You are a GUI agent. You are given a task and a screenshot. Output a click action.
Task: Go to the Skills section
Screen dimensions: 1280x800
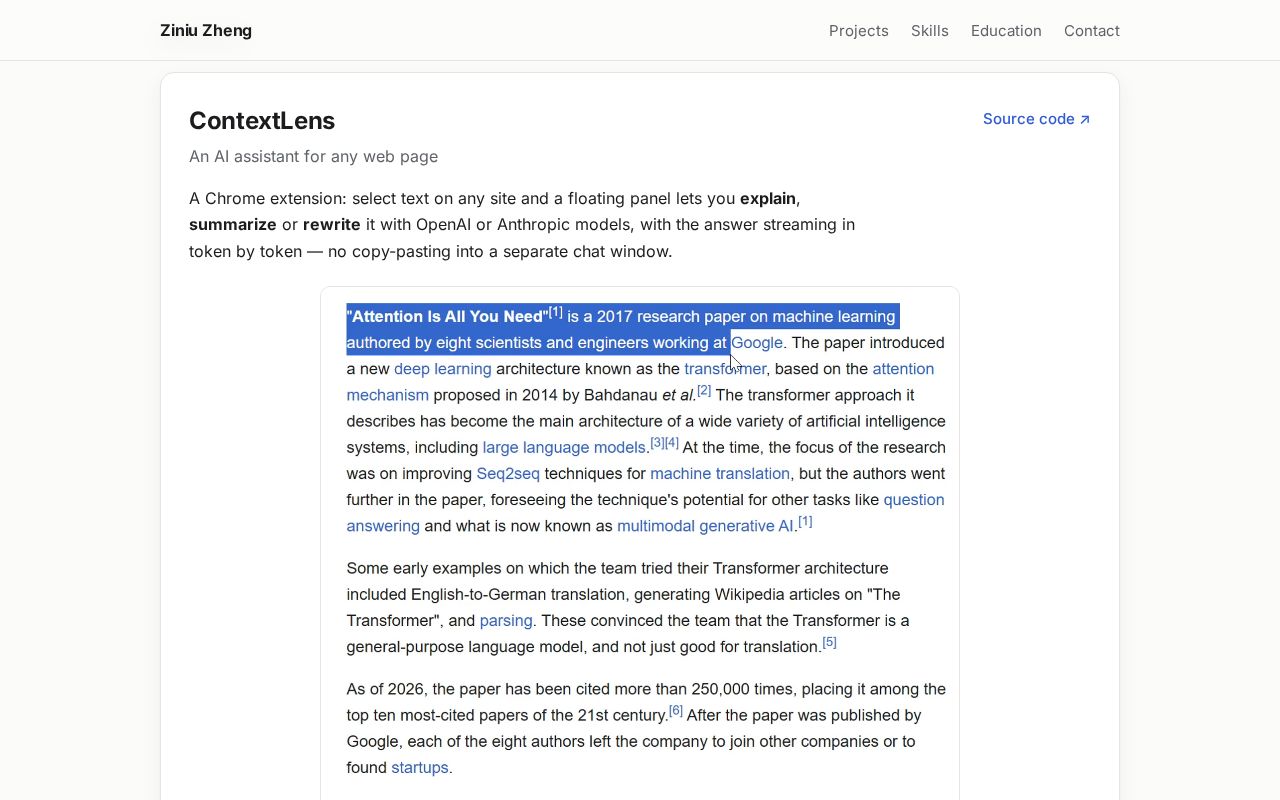(930, 31)
